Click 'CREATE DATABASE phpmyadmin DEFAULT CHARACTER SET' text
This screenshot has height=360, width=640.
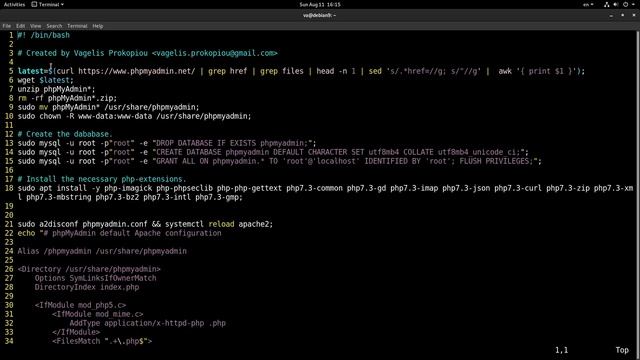click(x=260, y=152)
